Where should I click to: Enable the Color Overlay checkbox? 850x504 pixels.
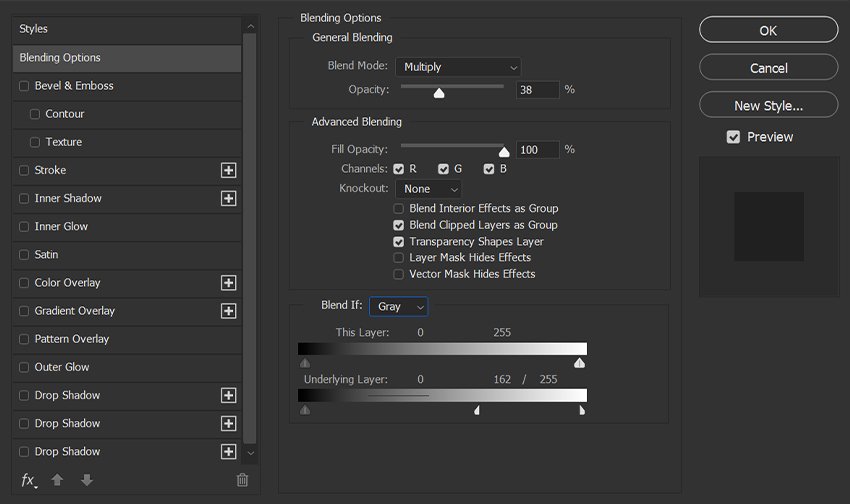tap(24, 283)
